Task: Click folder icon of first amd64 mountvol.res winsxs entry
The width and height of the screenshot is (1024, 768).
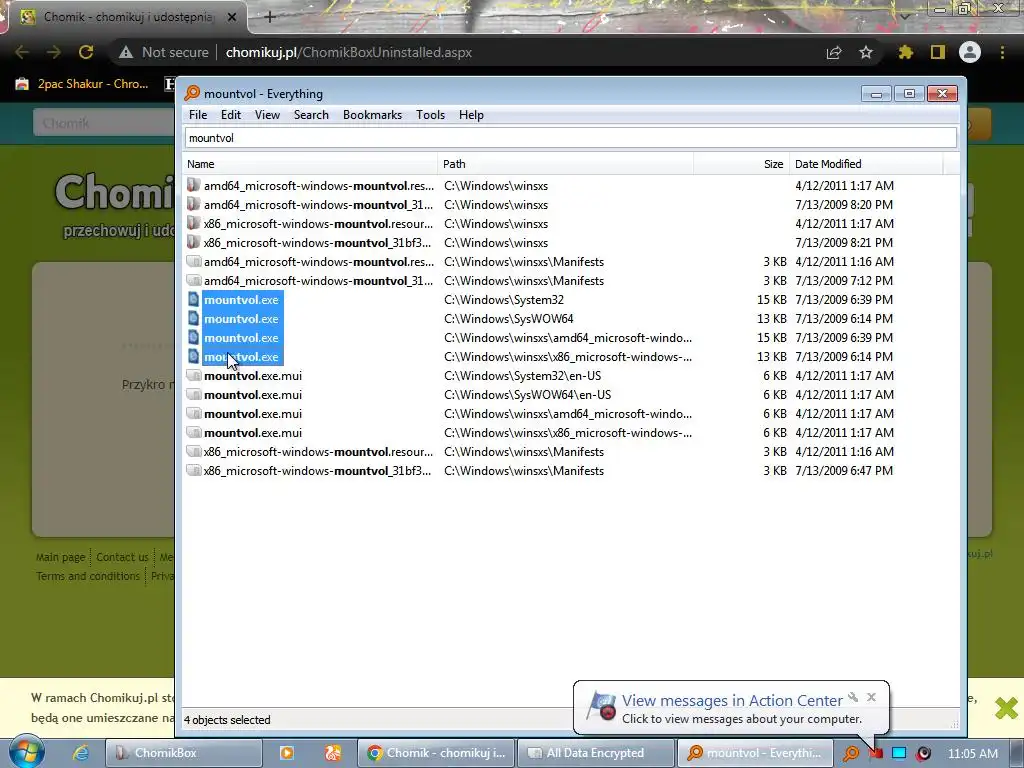Action: 193,185
